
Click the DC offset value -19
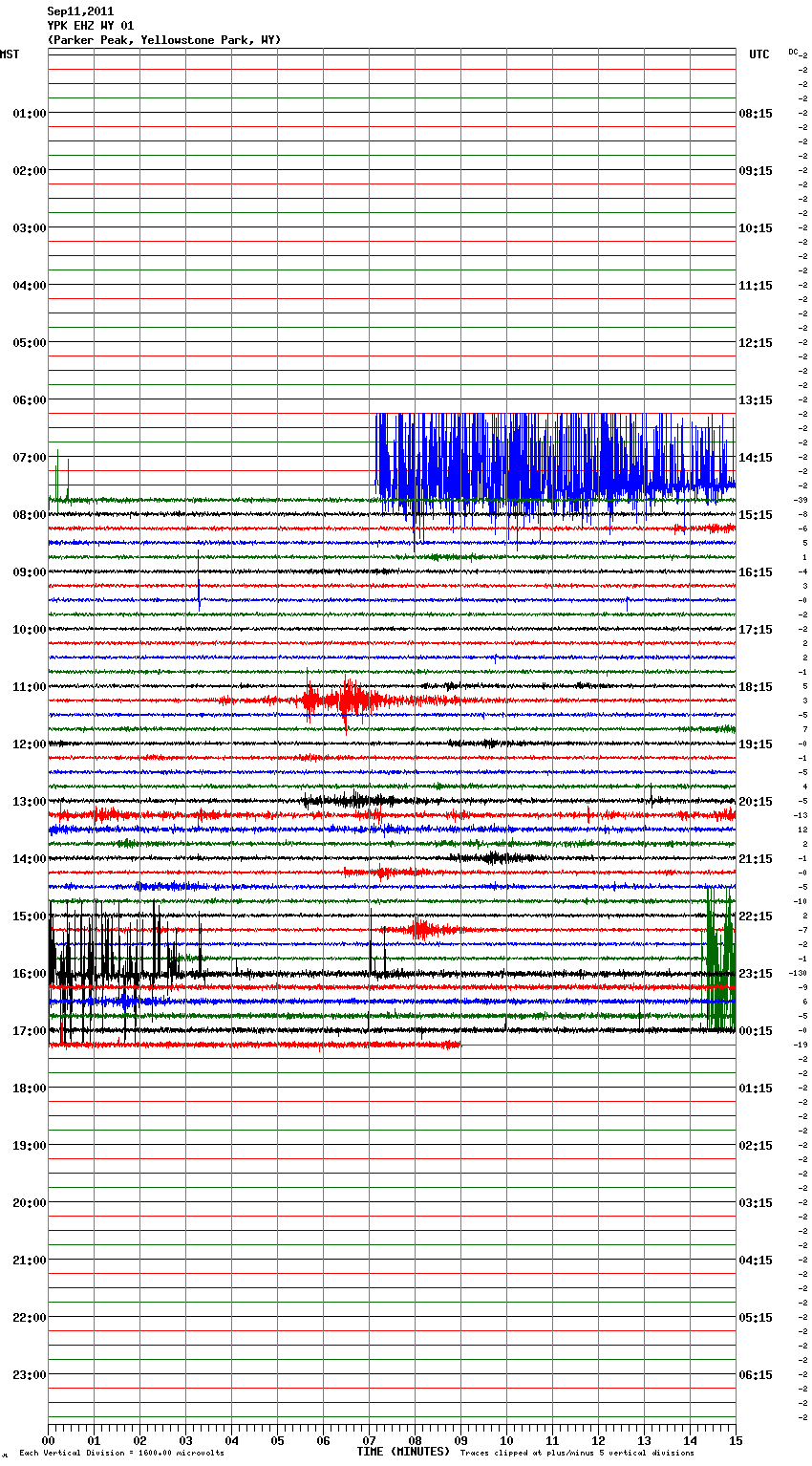[801, 1045]
